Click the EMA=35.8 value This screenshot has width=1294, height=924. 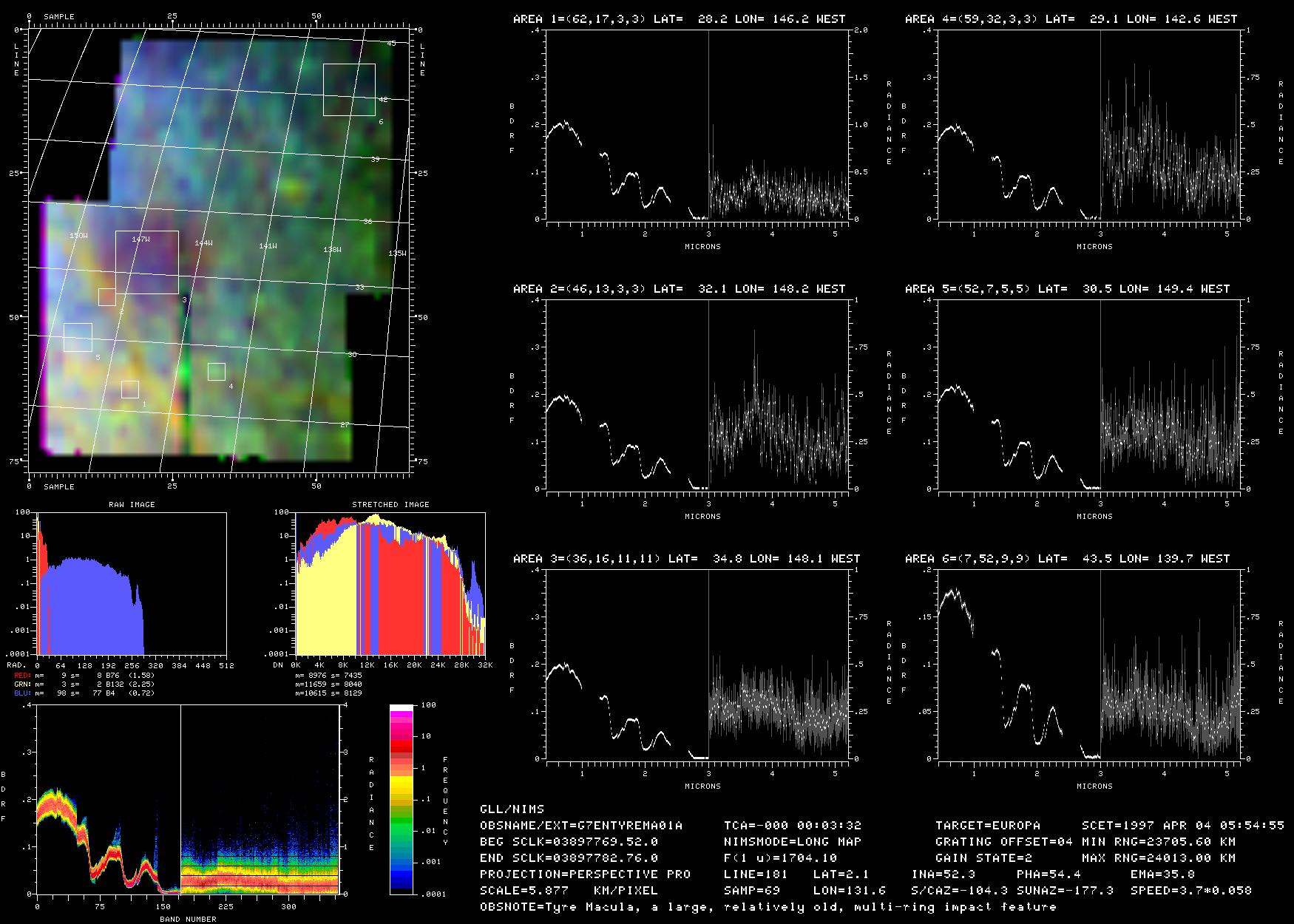1163,874
